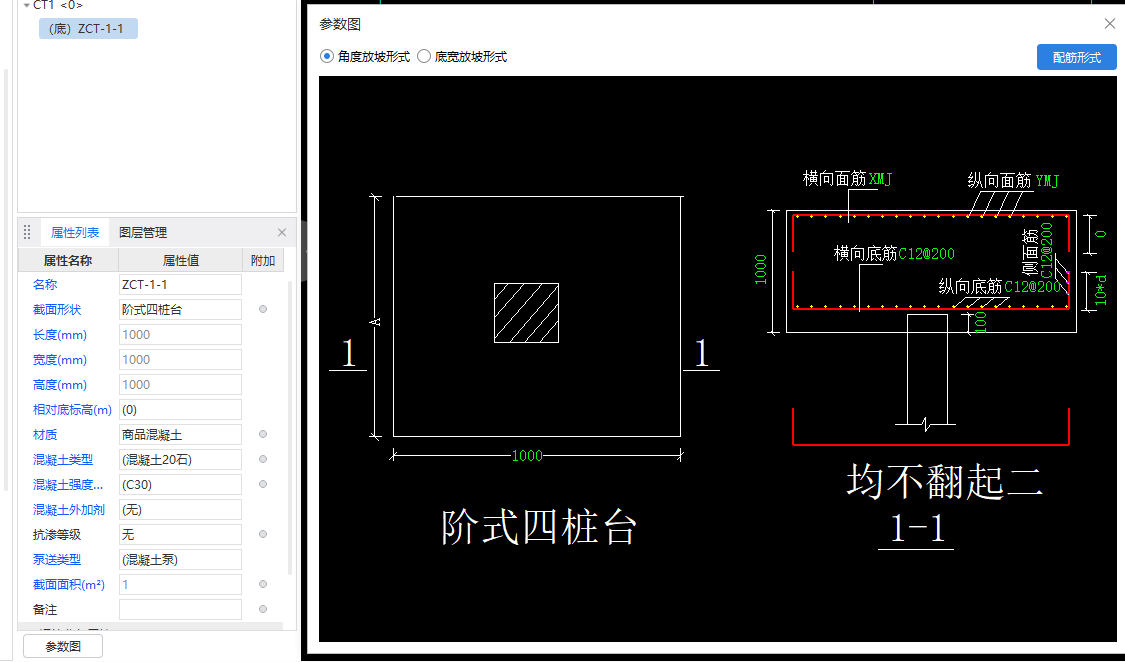This screenshot has height=662, width=1125.
Task: Toggle 附加 circle for 备注 row
Action: 263,609
